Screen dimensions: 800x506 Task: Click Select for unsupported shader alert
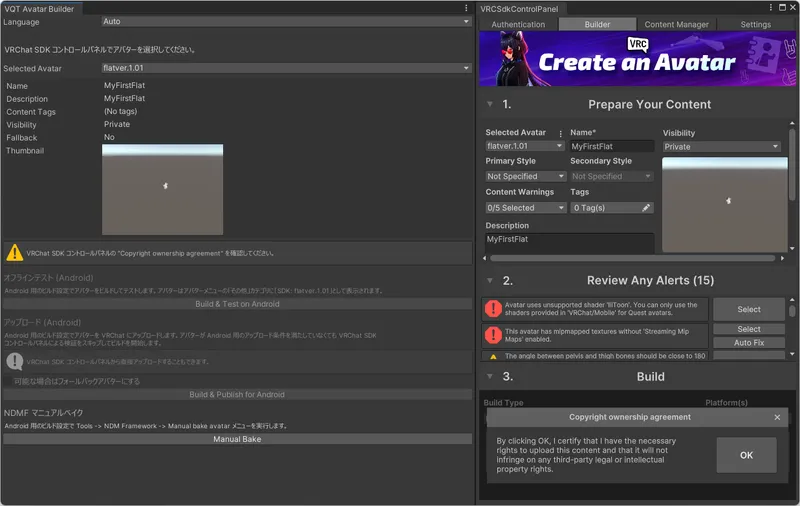pyautogui.click(x=749, y=309)
